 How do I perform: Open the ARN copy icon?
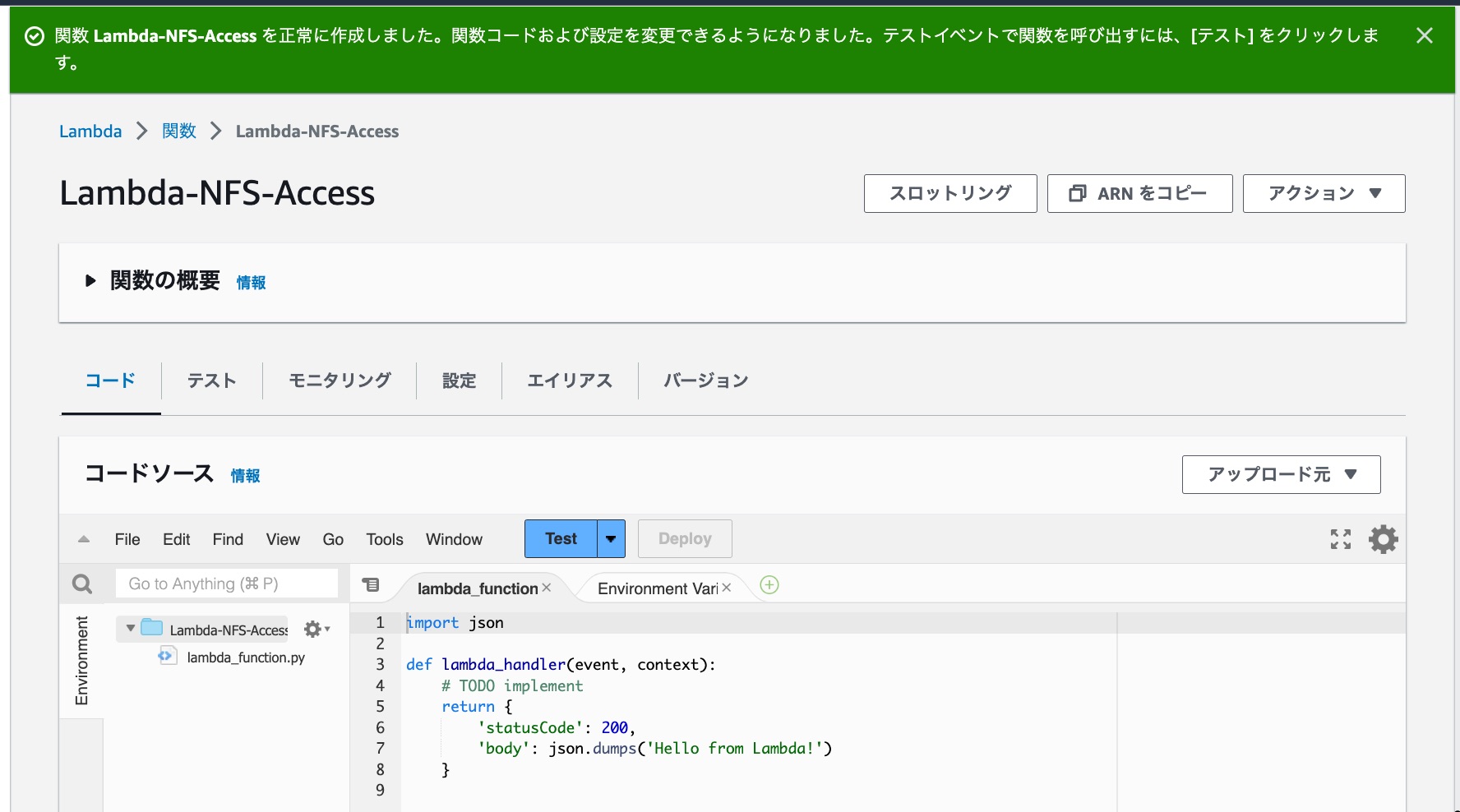[x=1078, y=193]
